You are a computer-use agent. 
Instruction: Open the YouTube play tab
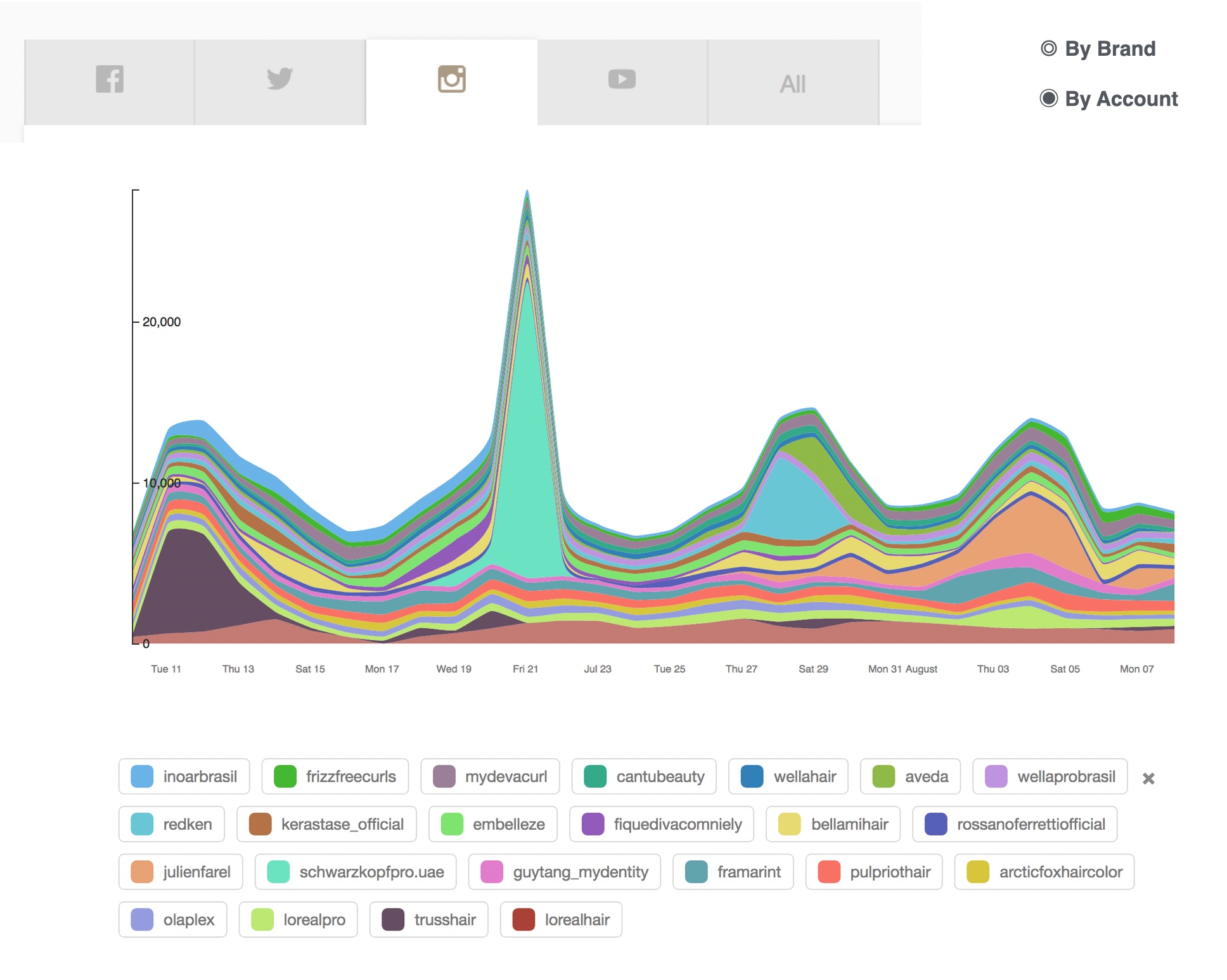pos(622,80)
